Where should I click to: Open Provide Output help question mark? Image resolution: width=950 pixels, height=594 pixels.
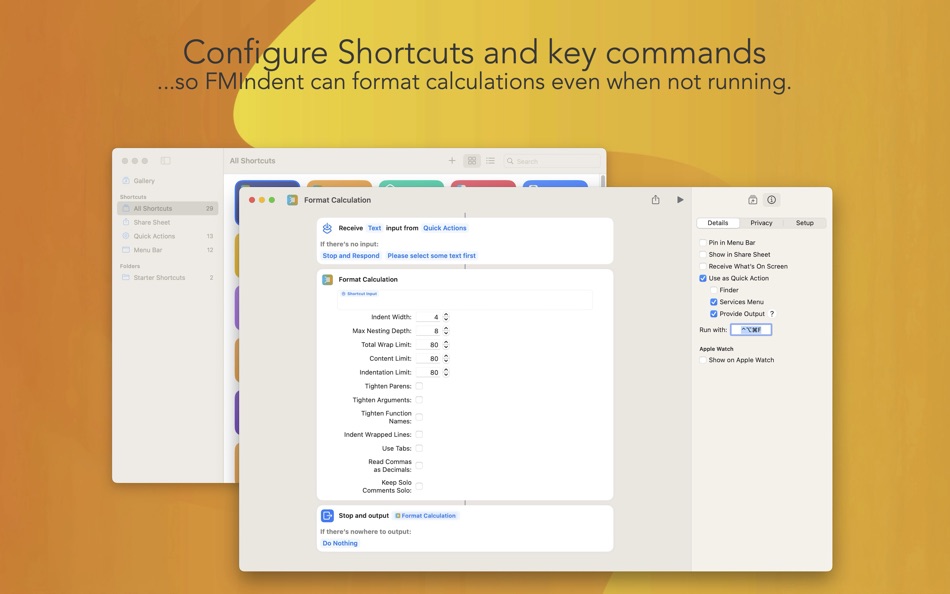click(x=772, y=314)
